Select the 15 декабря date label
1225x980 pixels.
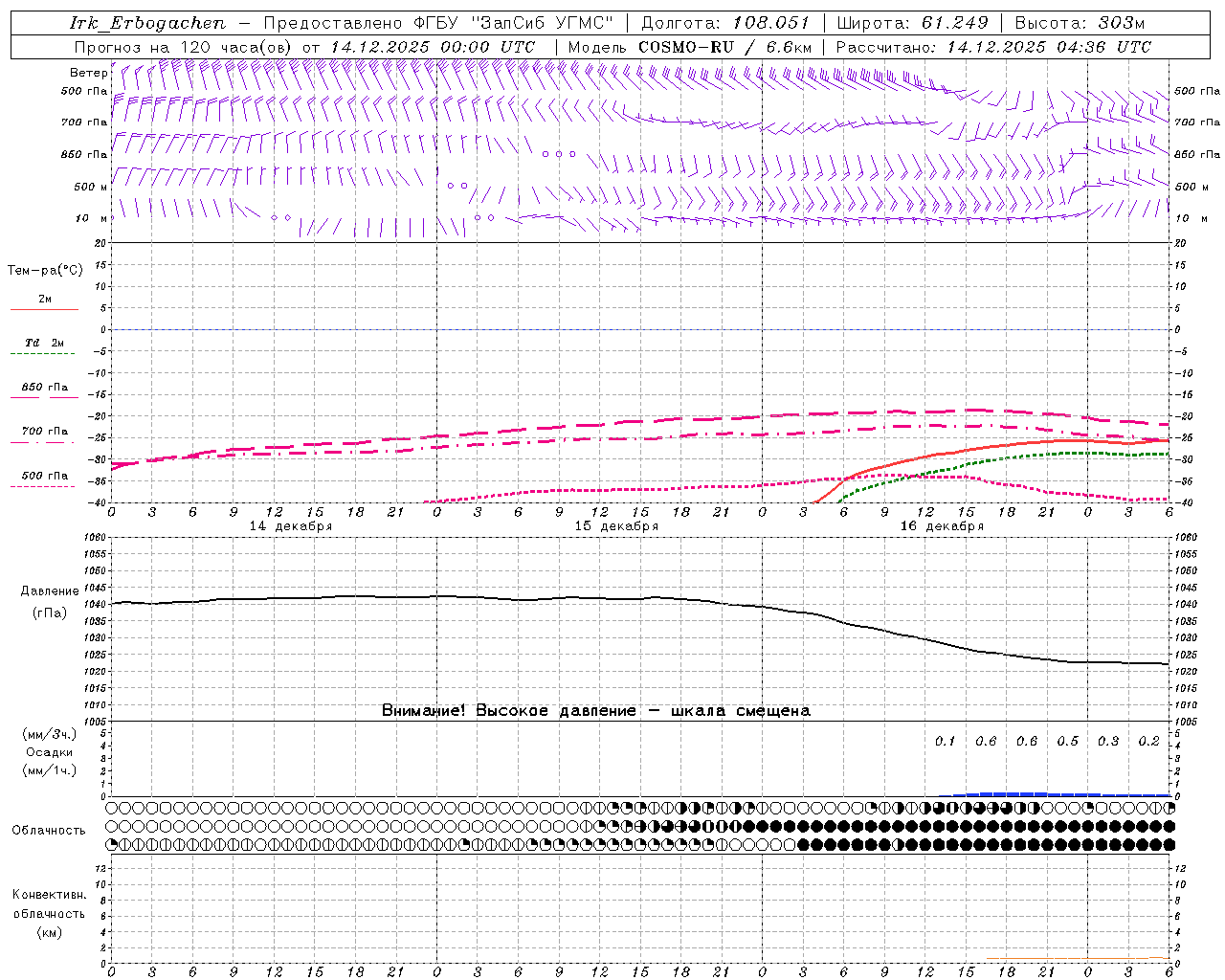pos(616,526)
